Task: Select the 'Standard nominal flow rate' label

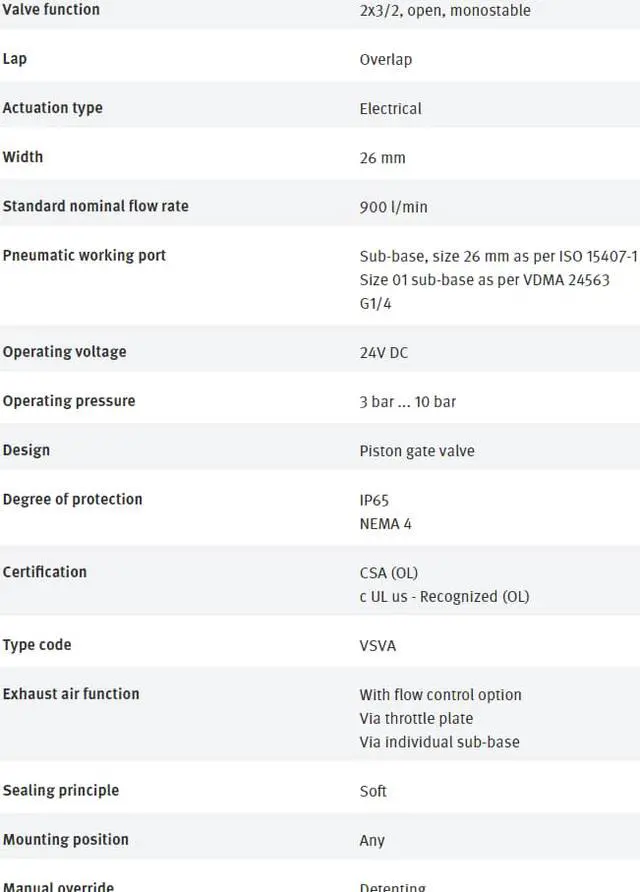Action: pyautogui.click(x=96, y=206)
